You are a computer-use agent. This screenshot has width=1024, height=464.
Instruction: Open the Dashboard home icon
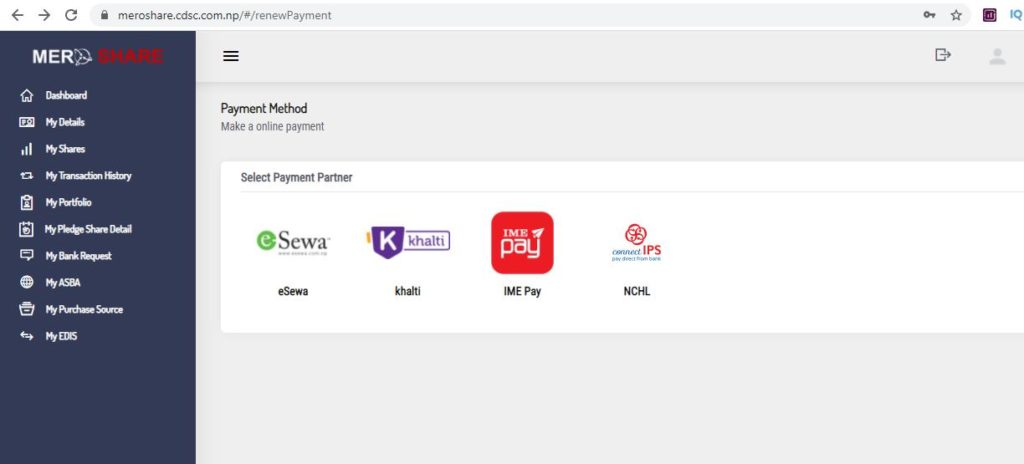click(27, 95)
